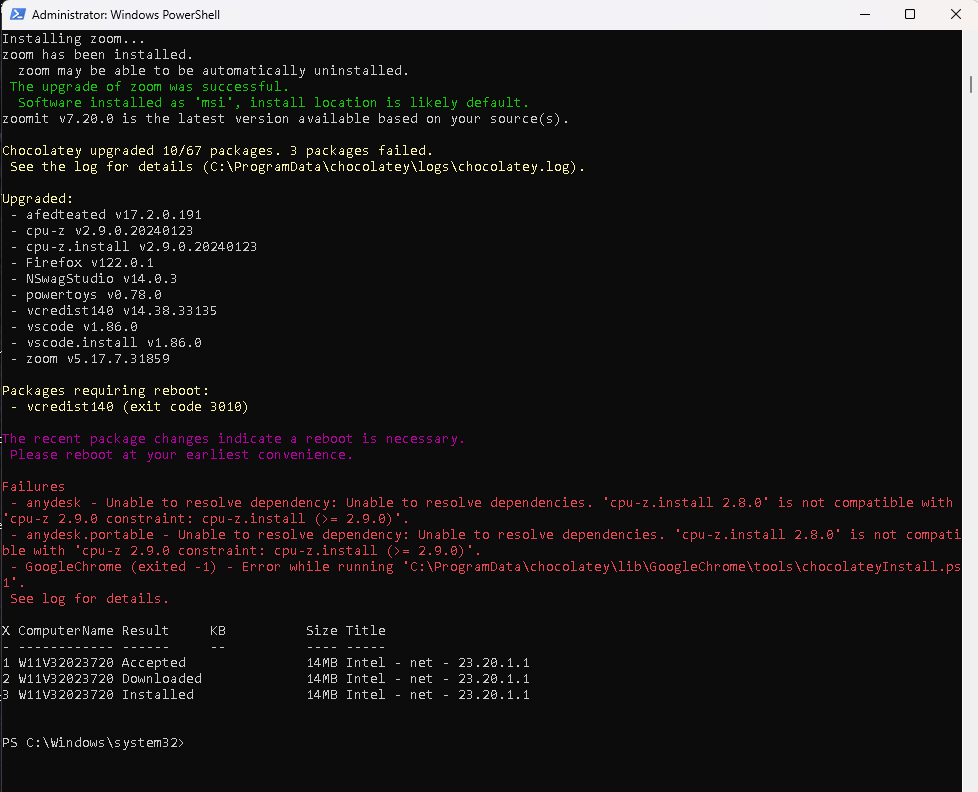
Task: Click the 'Installing zoom...' line
Action: click(x=74, y=39)
